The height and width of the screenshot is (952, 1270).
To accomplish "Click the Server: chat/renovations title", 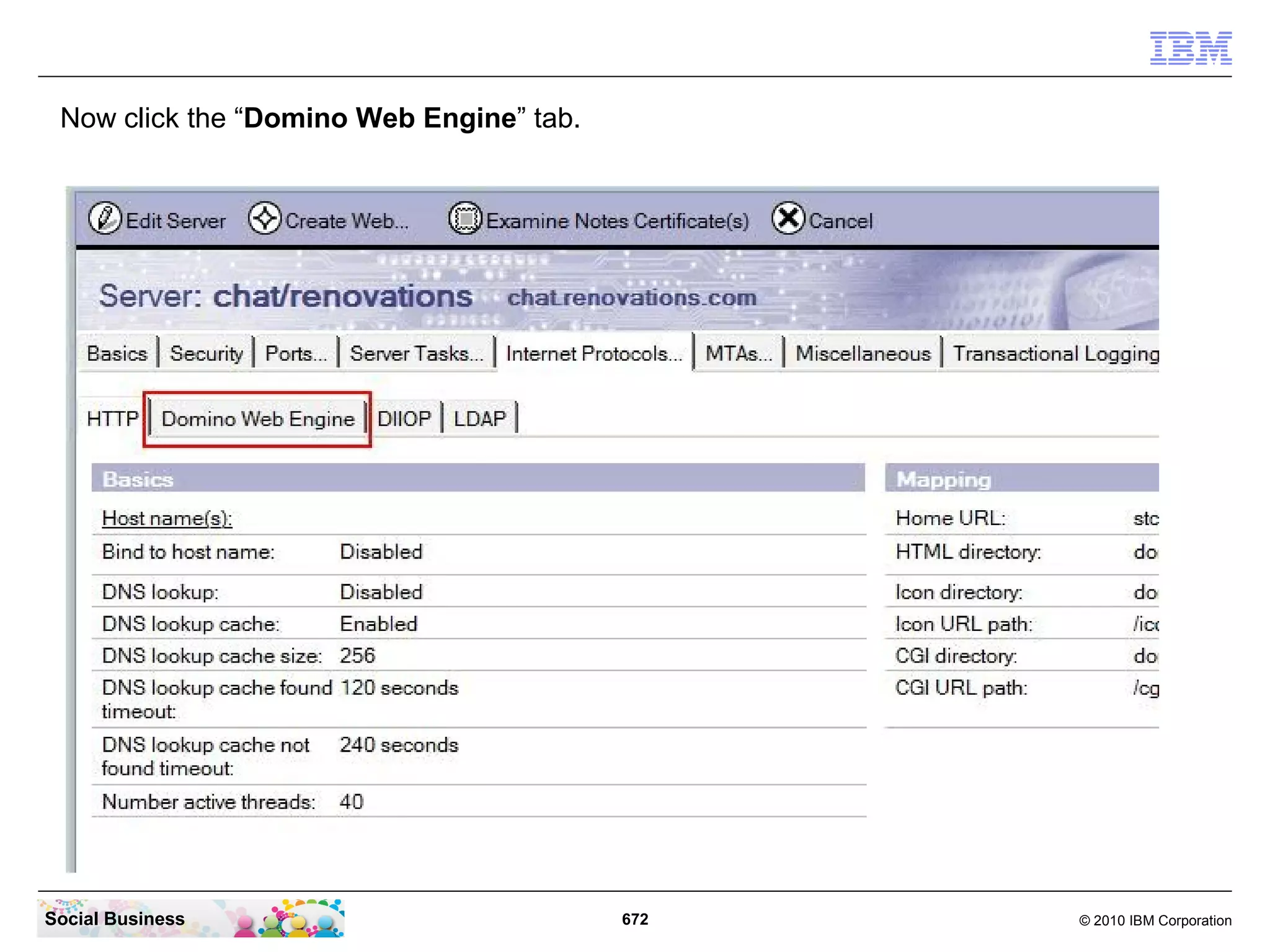I will [x=286, y=296].
